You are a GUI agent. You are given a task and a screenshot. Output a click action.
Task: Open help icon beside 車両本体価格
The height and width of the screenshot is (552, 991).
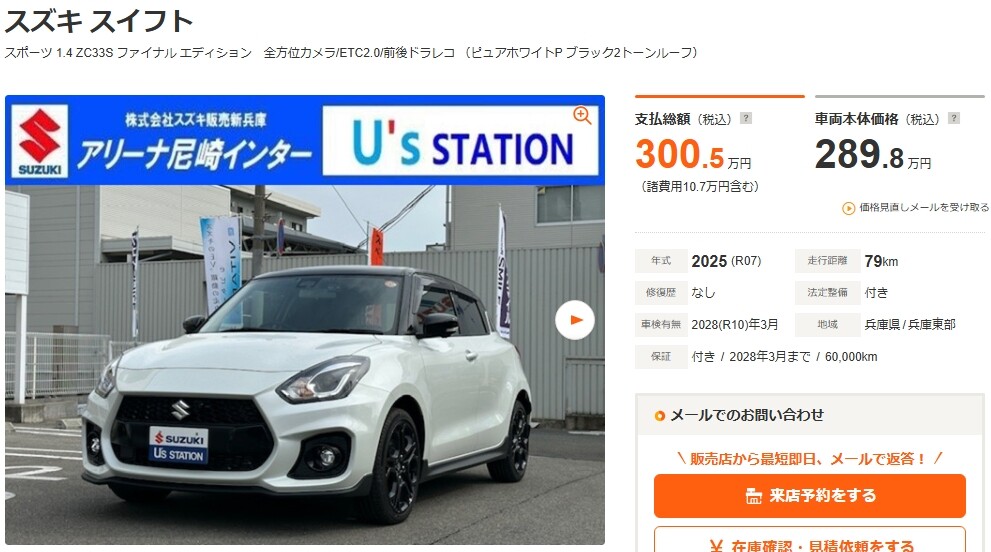click(954, 118)
